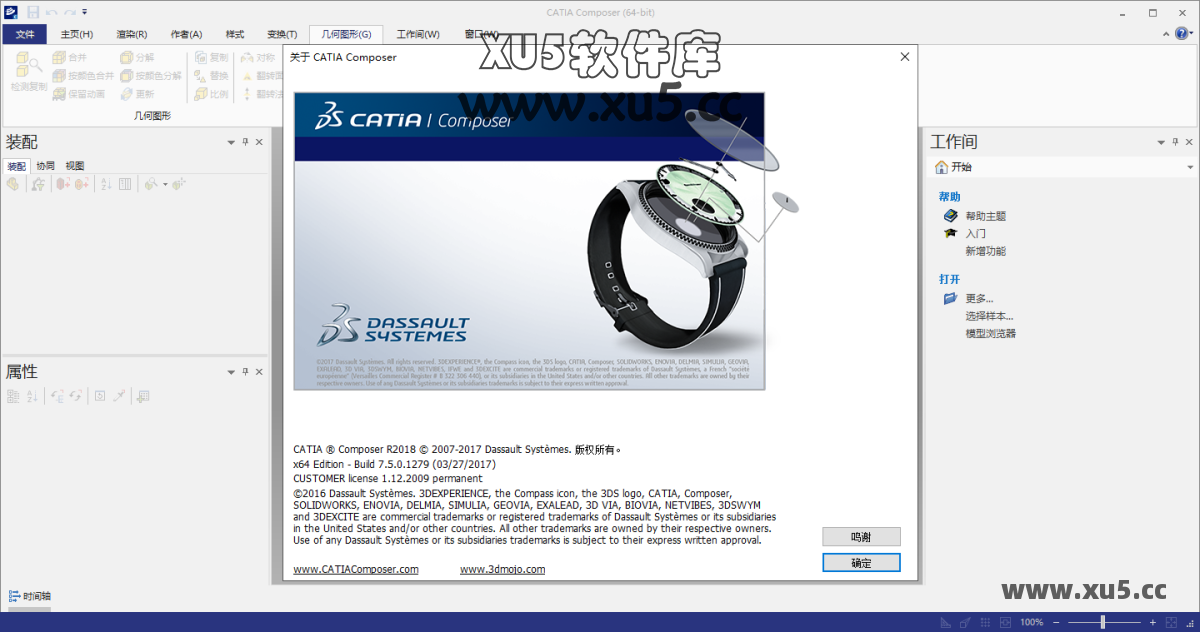Toggle auto-hide pin on 装配 panel
Viewport: 1200px width, 632px height.
245,141
